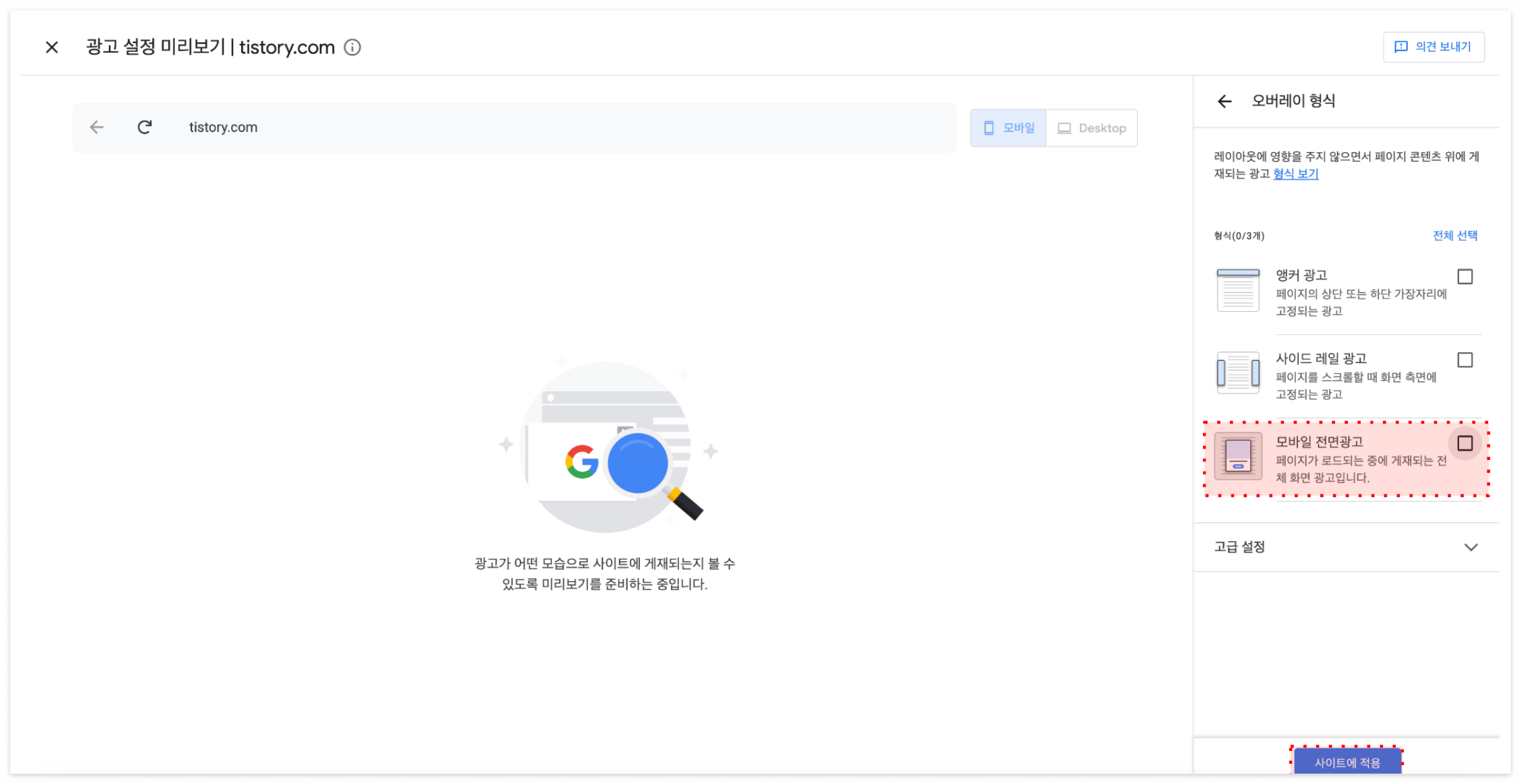Check the 모바일 전면광고 checkbox
Viewport: 1521px width, 784px height.
coord(1464,443)
